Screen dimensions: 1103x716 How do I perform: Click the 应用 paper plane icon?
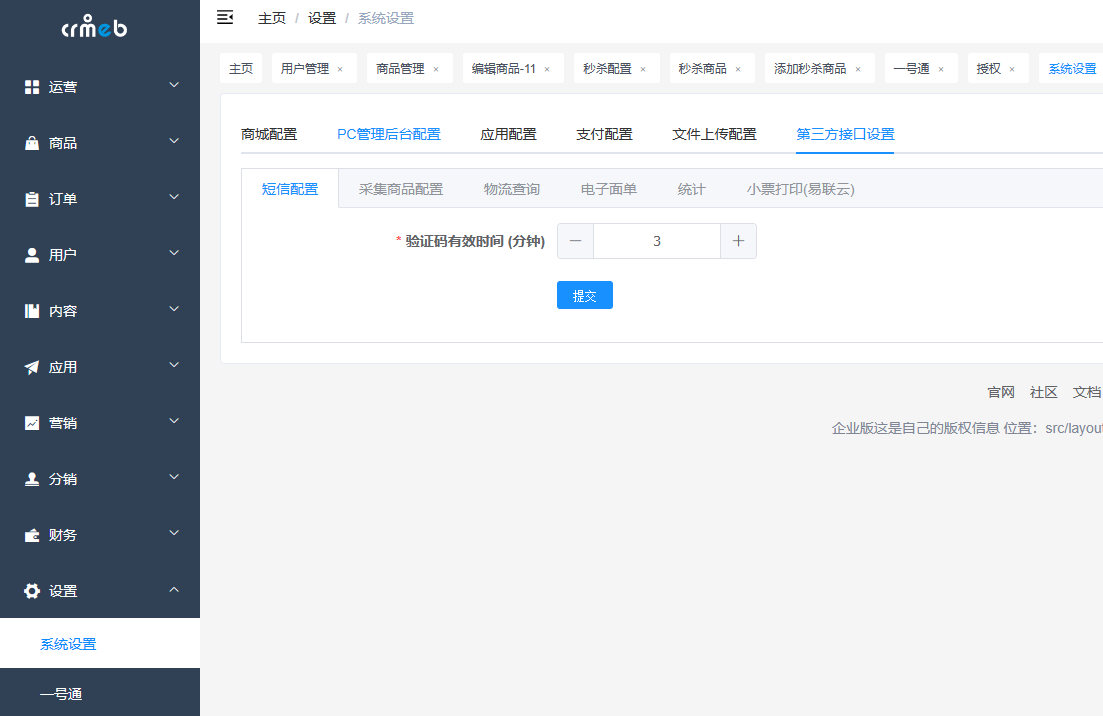pos(32,367)
